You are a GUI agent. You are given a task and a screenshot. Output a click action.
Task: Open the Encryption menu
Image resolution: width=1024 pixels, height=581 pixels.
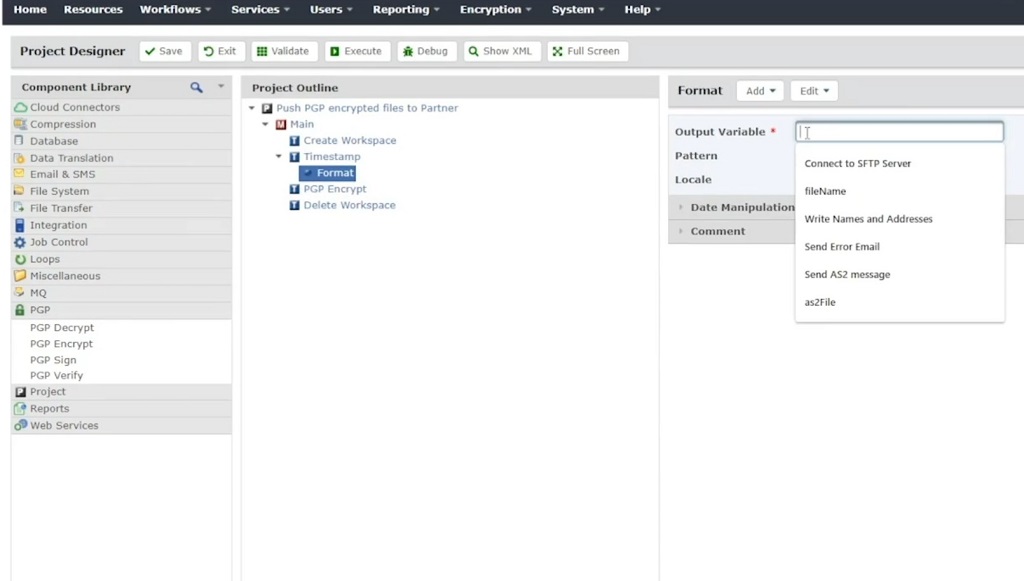[496, 10]
